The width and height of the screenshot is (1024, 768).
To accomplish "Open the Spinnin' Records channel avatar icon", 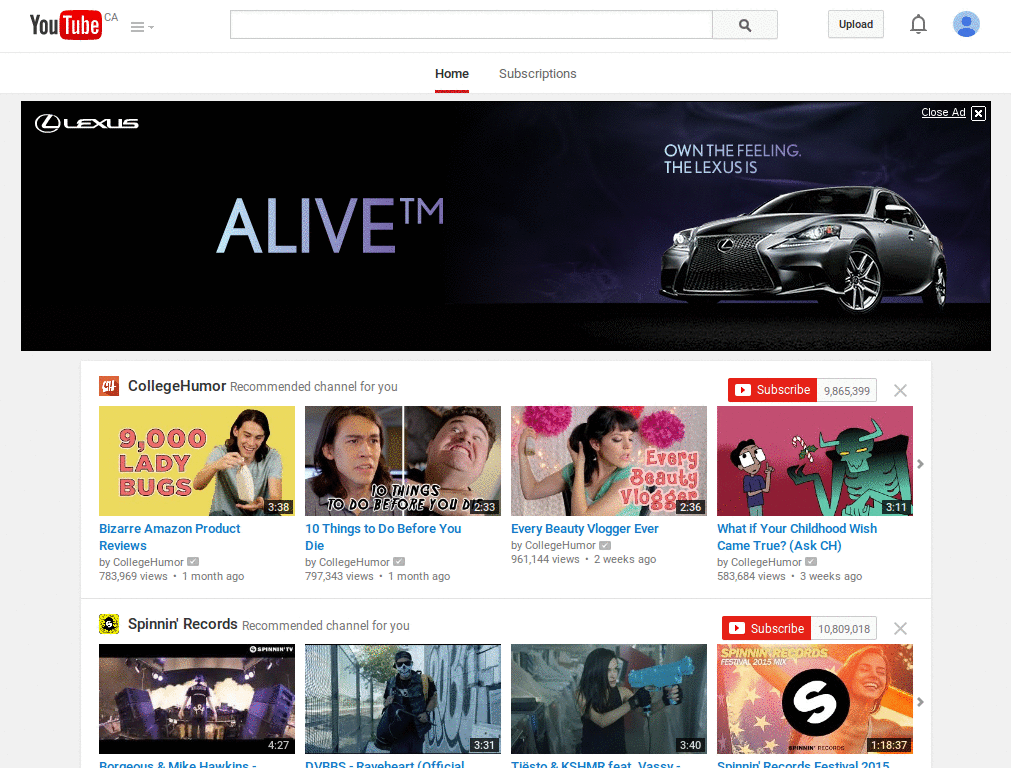I will pyautogui.click(x=109, y=624).
